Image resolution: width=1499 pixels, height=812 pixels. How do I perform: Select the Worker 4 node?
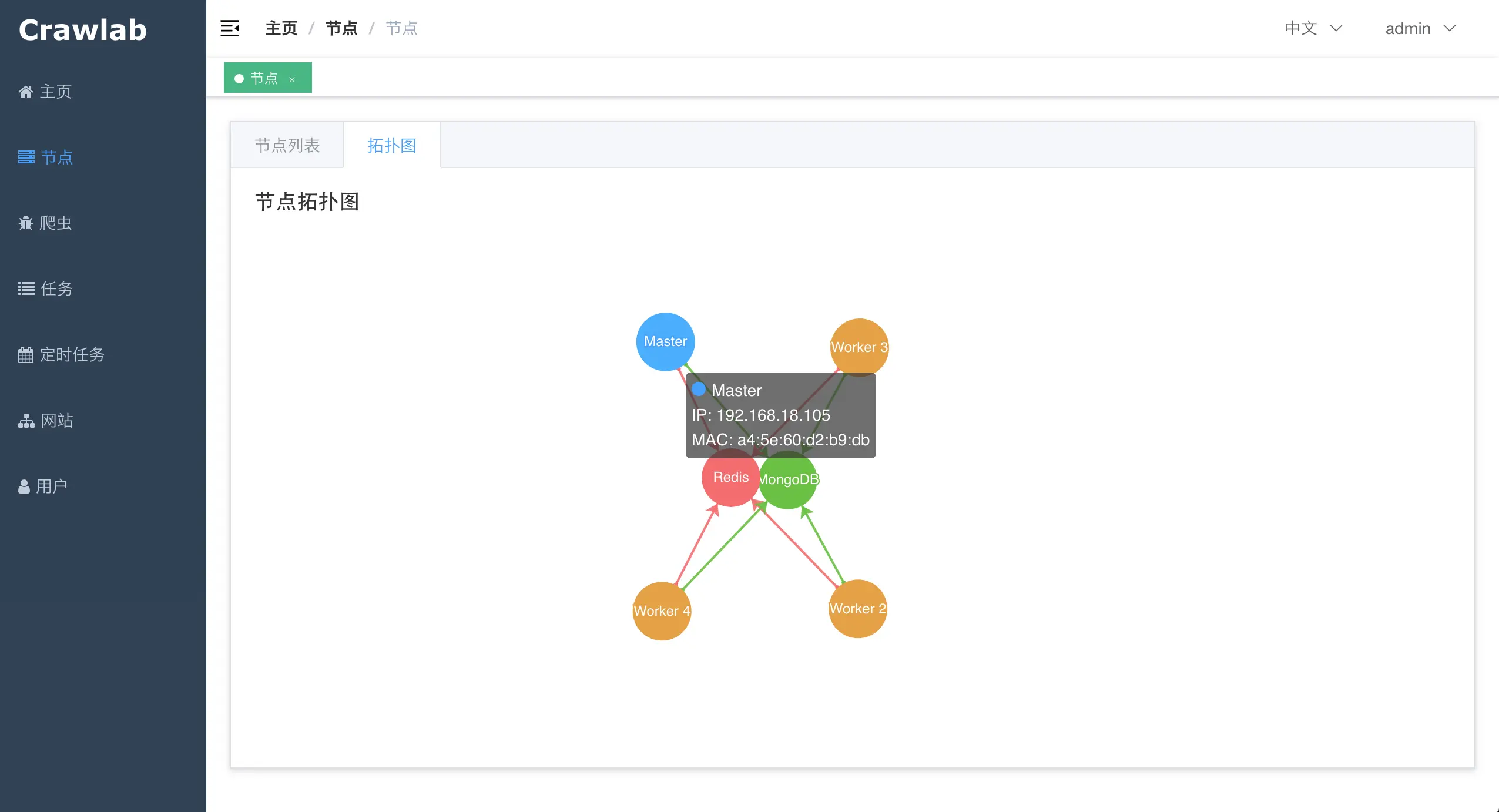pos(662,611)
